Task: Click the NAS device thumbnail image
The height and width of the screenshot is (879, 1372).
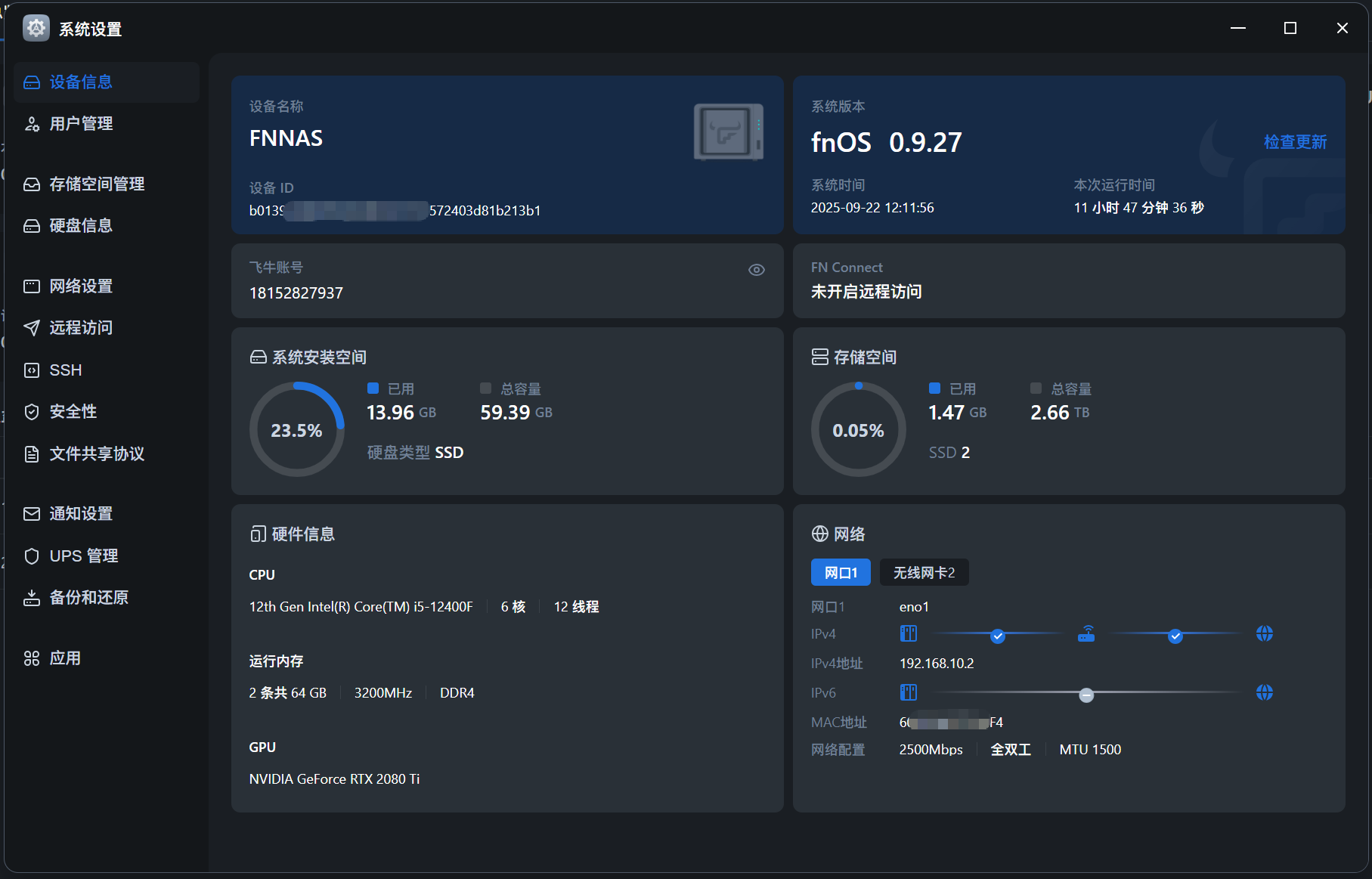Action: (x=729, y=132)
